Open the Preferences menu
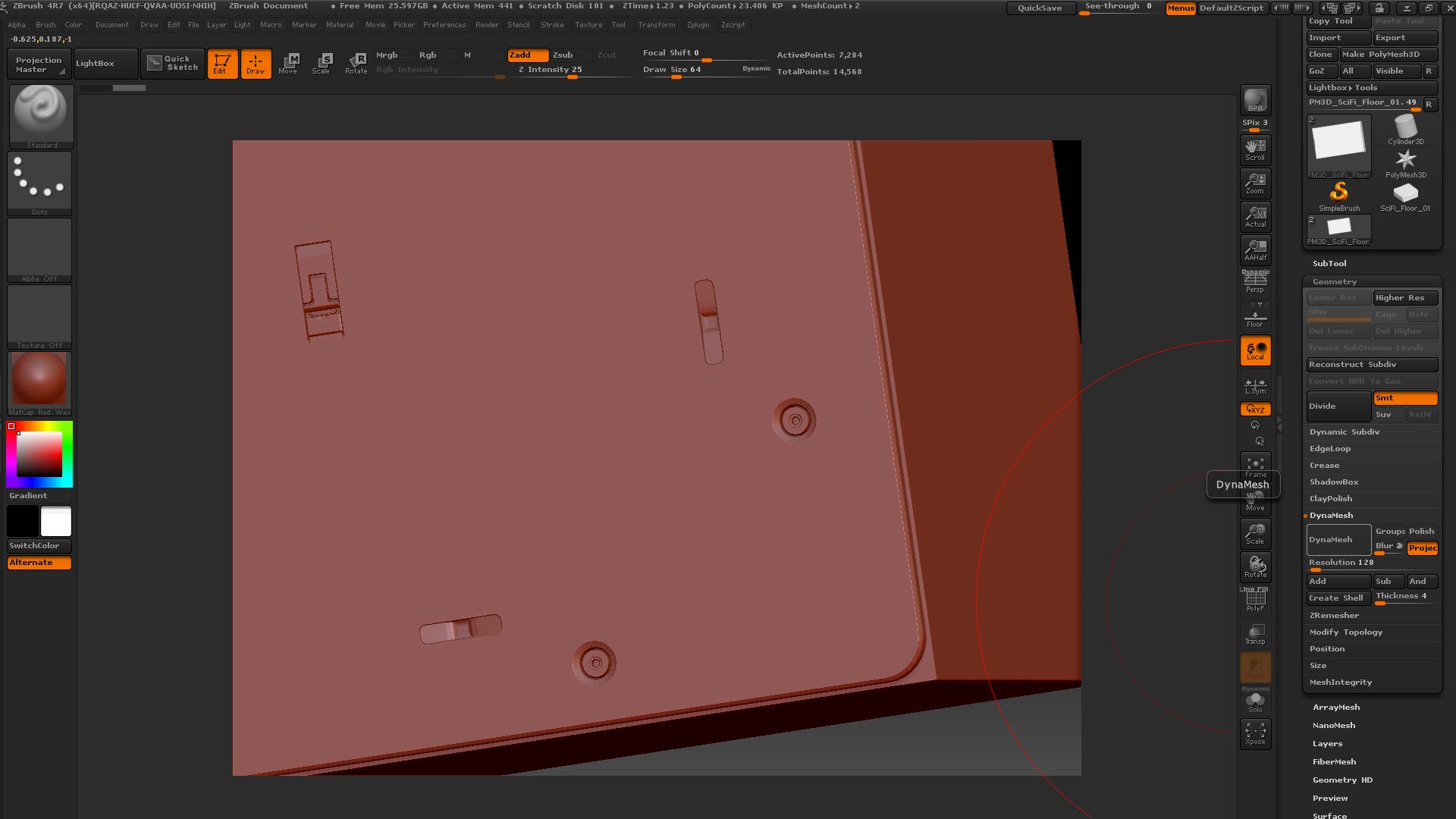 click(x=444, y=24)
